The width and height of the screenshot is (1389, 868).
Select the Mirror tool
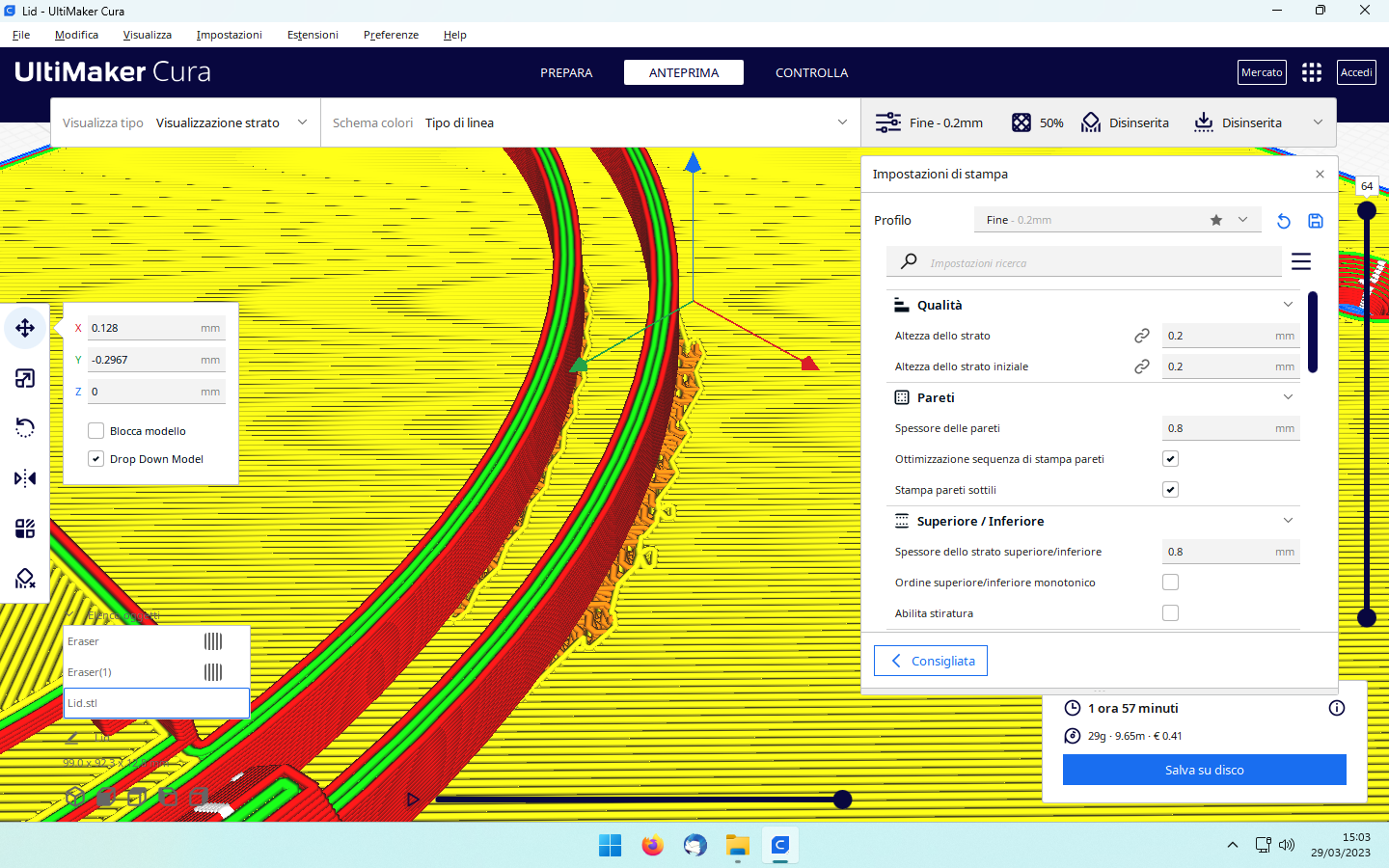click(x=25, y=477)
